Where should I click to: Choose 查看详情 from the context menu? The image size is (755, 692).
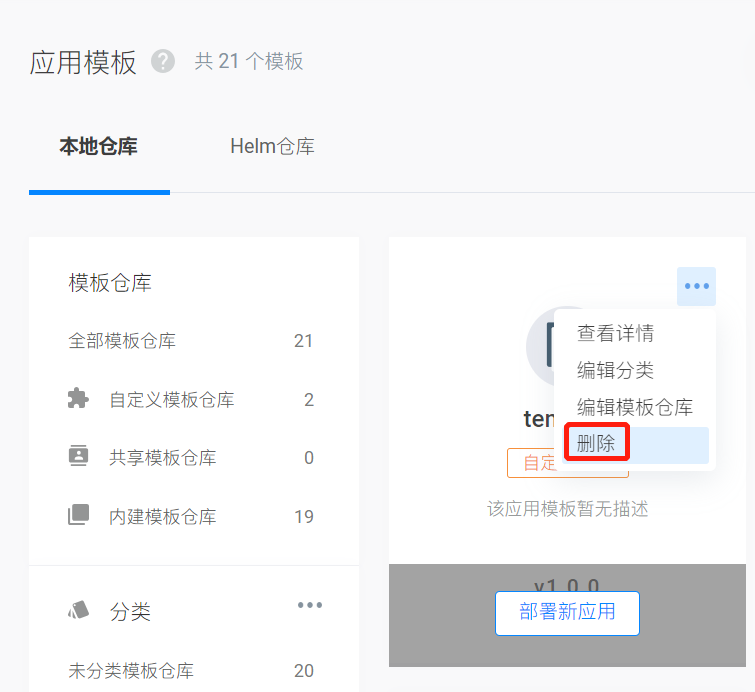615,334
